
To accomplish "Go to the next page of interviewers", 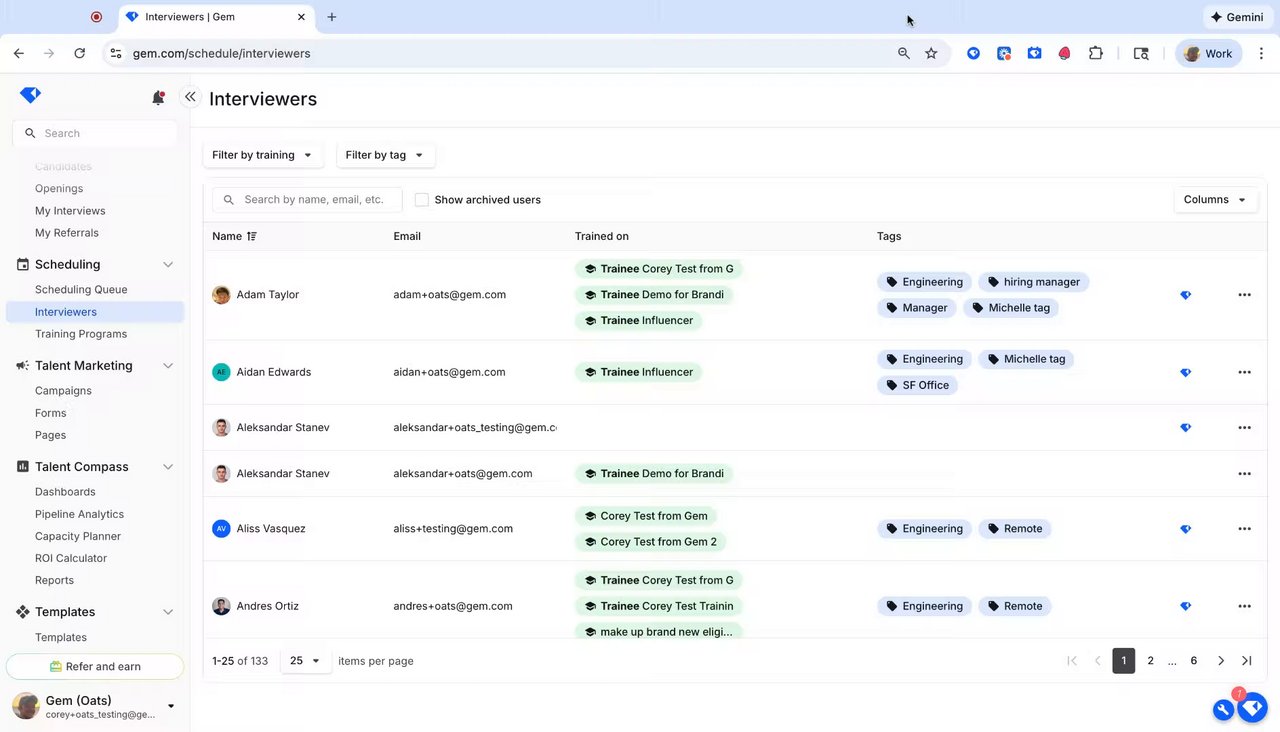I will 1221,661.
